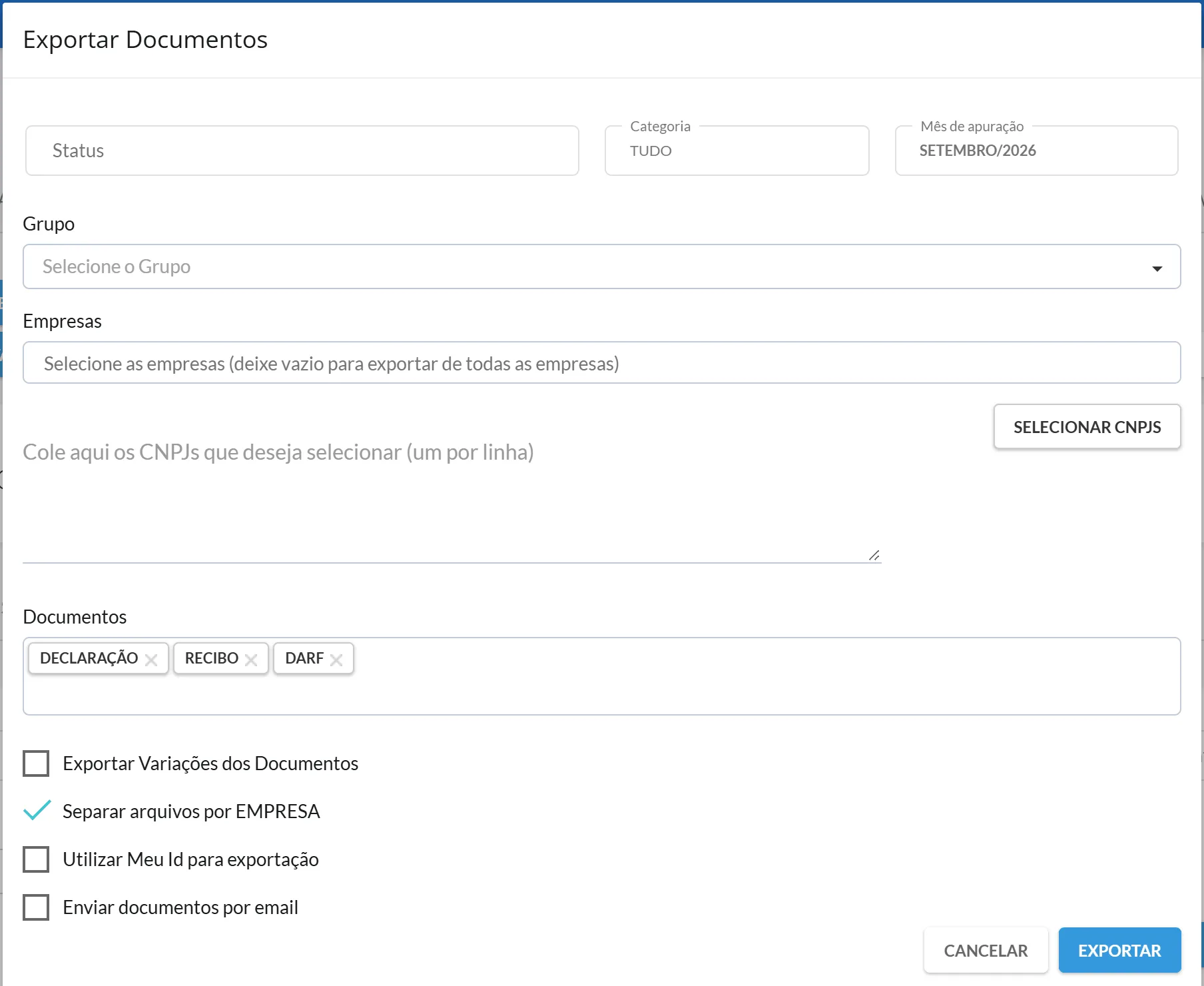
Task: Enable Utilizar Meu Id para exportação
Action: [x=36, y=859]
